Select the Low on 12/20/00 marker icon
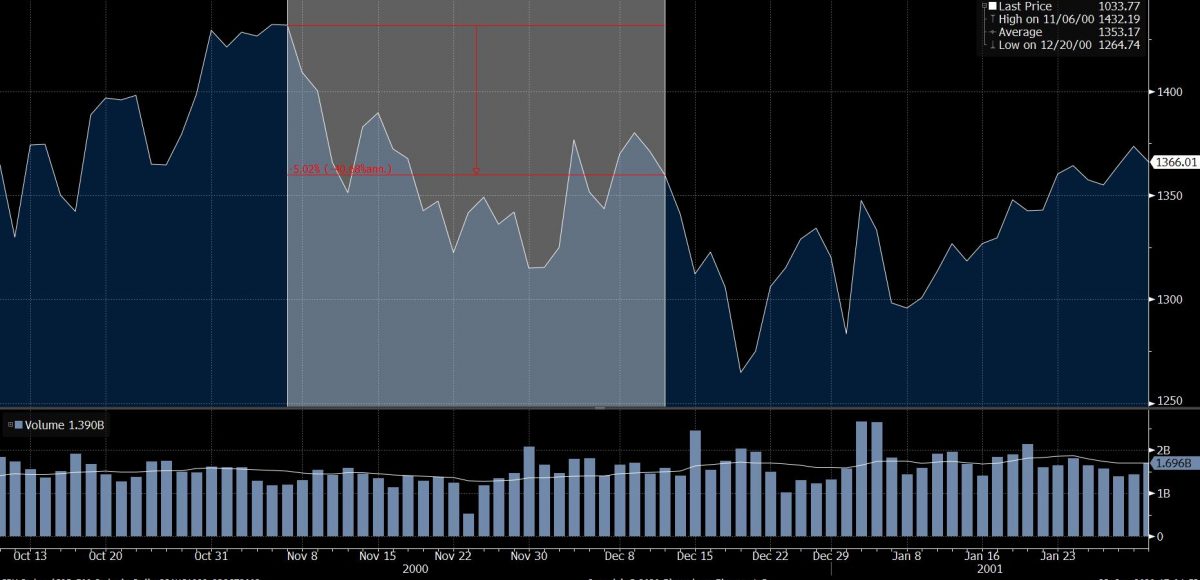The width and height of the screenshot is (1200, 580). 991,45
